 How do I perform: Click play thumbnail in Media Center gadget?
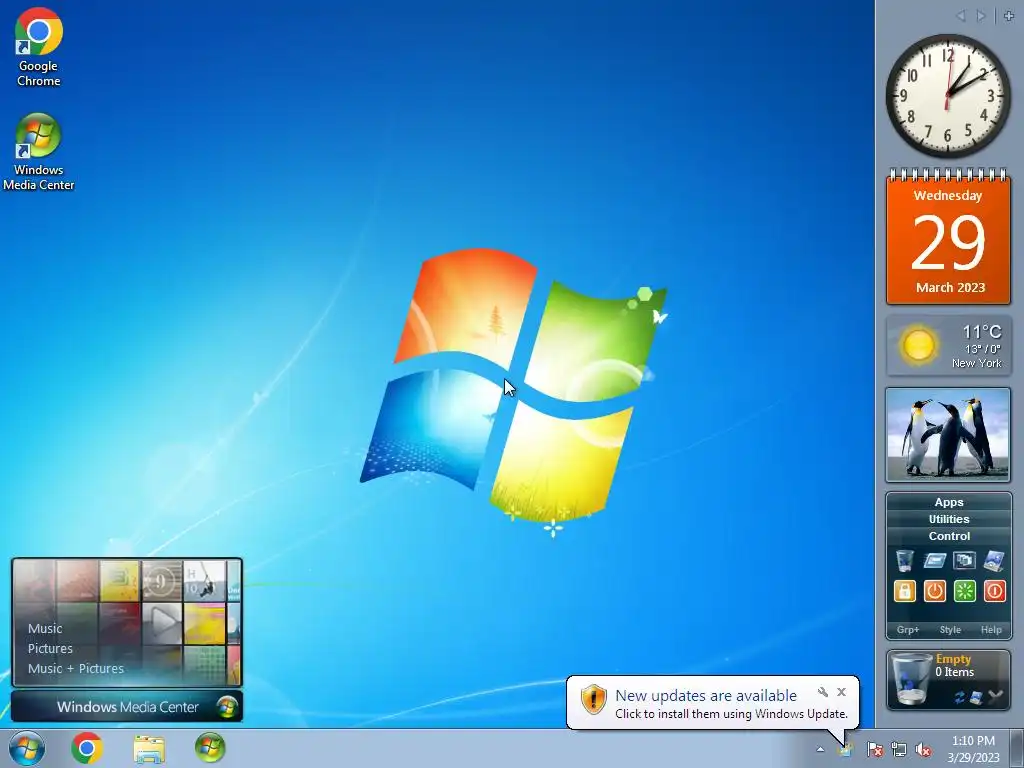pyautogui.click(x=162, y=623)
